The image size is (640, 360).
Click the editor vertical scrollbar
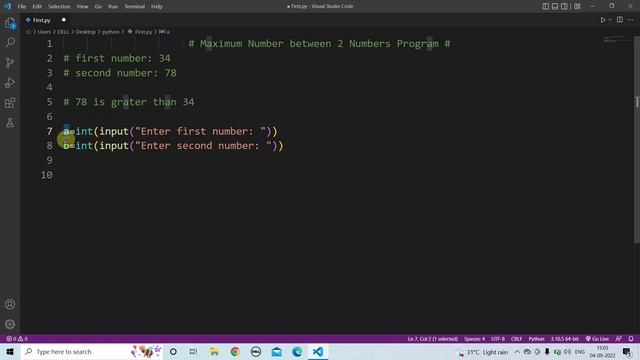[637, 139]
